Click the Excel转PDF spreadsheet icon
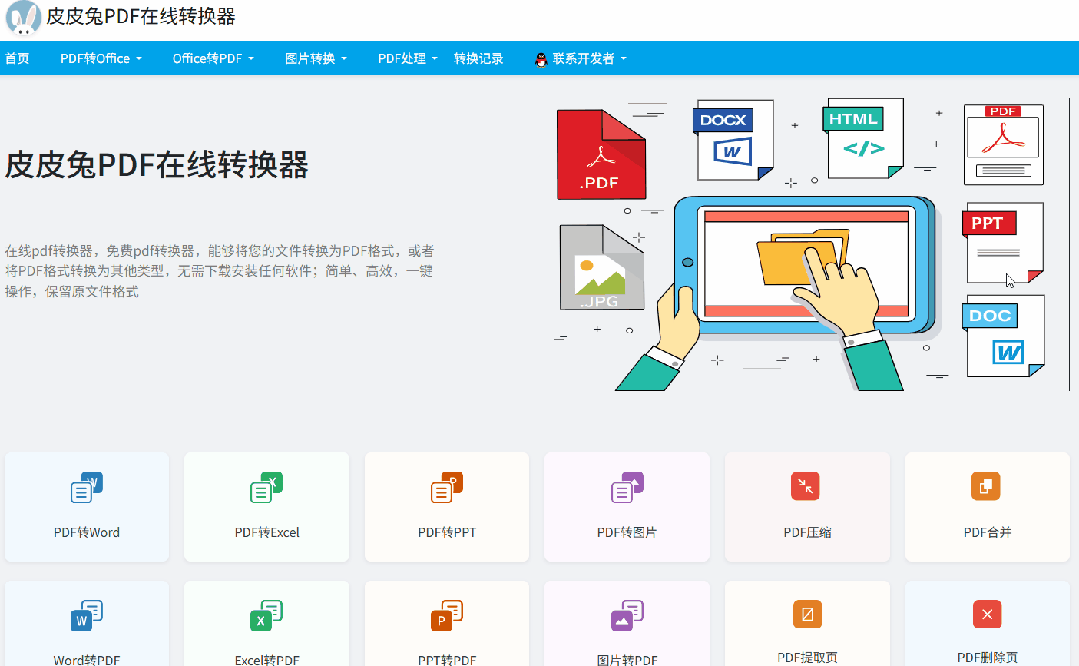 click(267, 614)
